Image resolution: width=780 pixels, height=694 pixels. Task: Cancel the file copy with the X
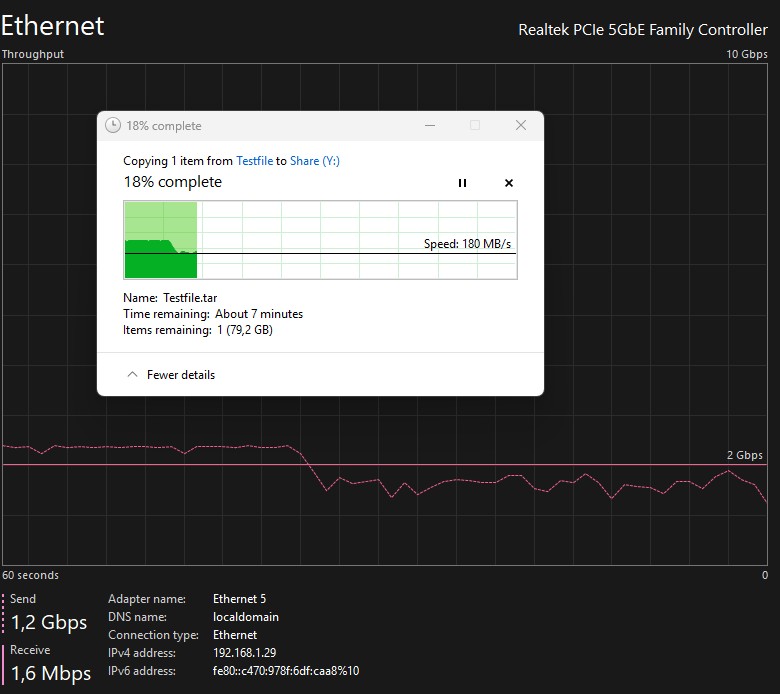(x=508, y=183)
